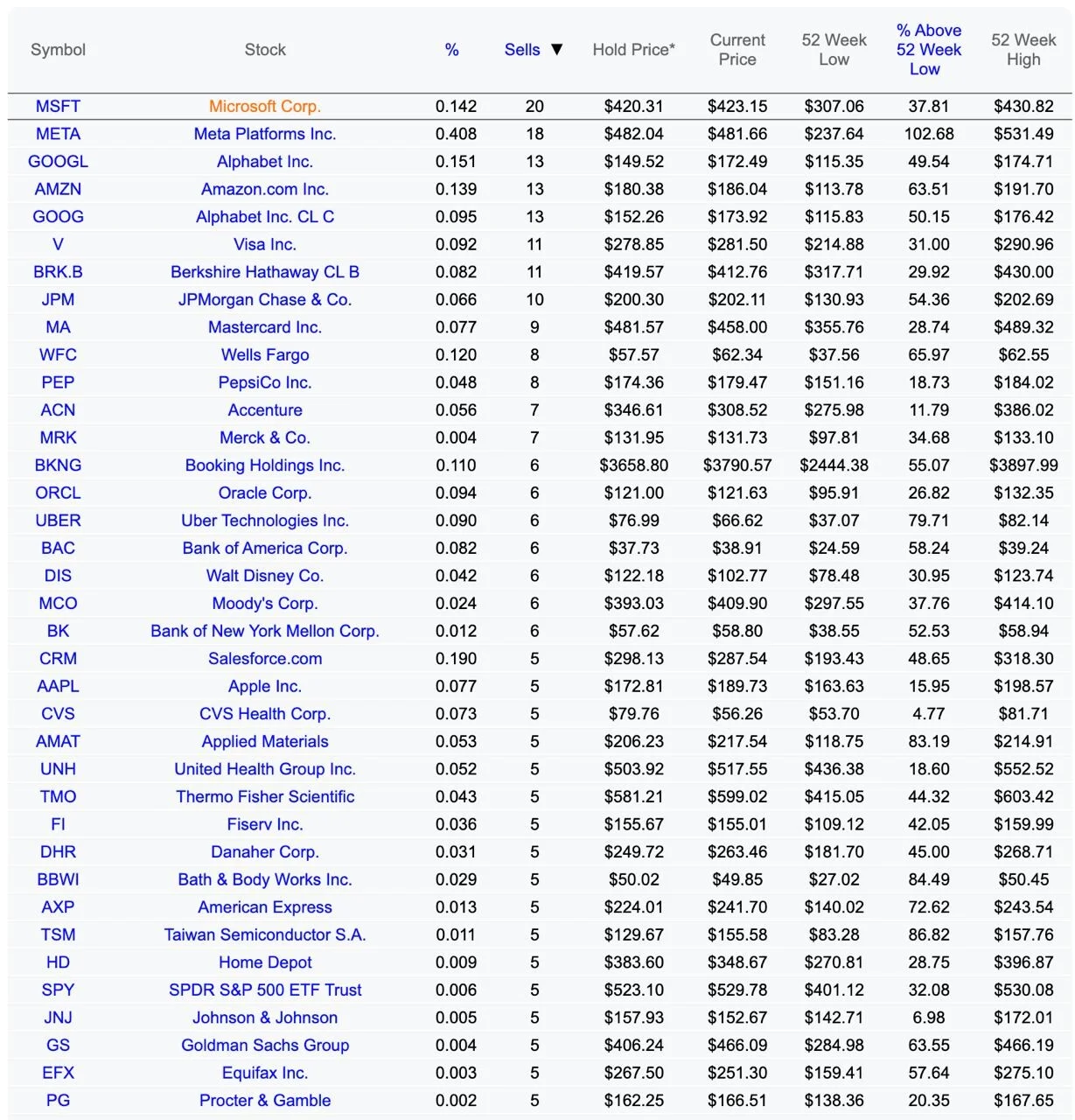Image resolution: width=1075 pixels, height=1120 pixels.
Task: Click the Symbol column header
Action: 58,50
